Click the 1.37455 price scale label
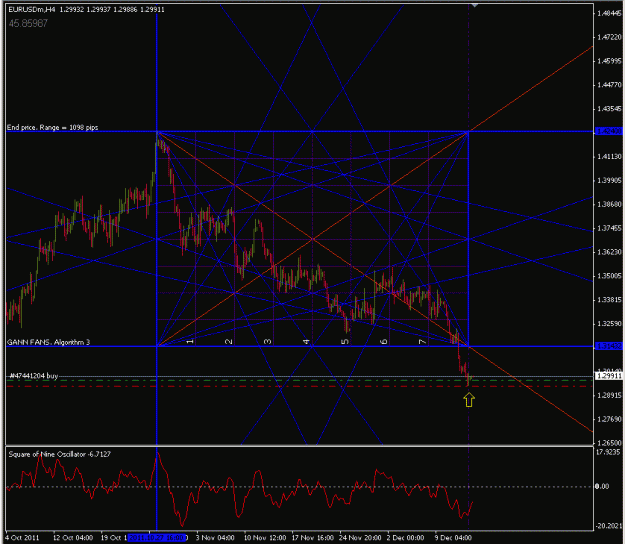625x544 pixels. click(x=609, y=228)
